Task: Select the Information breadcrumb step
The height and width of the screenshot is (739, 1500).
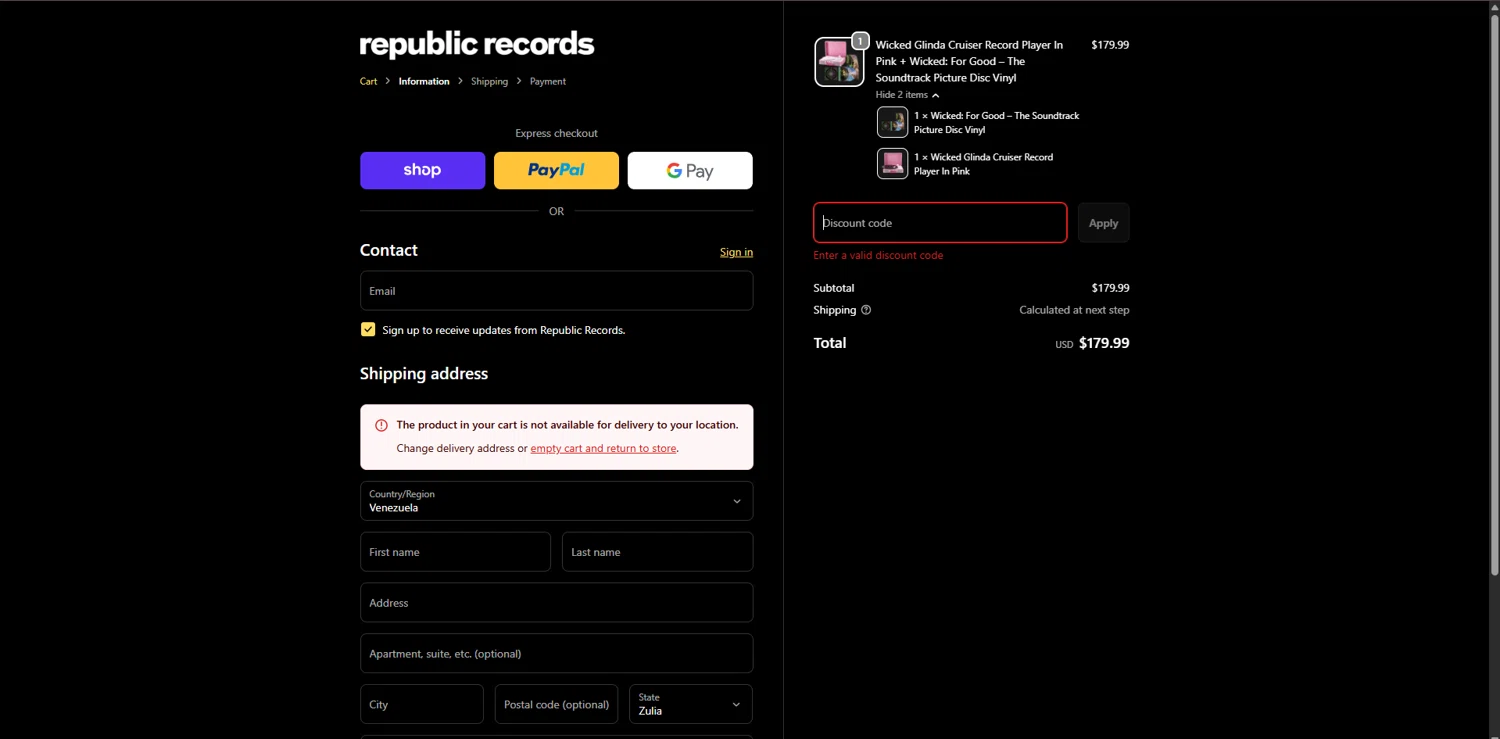Action: (x=424, y=81)
